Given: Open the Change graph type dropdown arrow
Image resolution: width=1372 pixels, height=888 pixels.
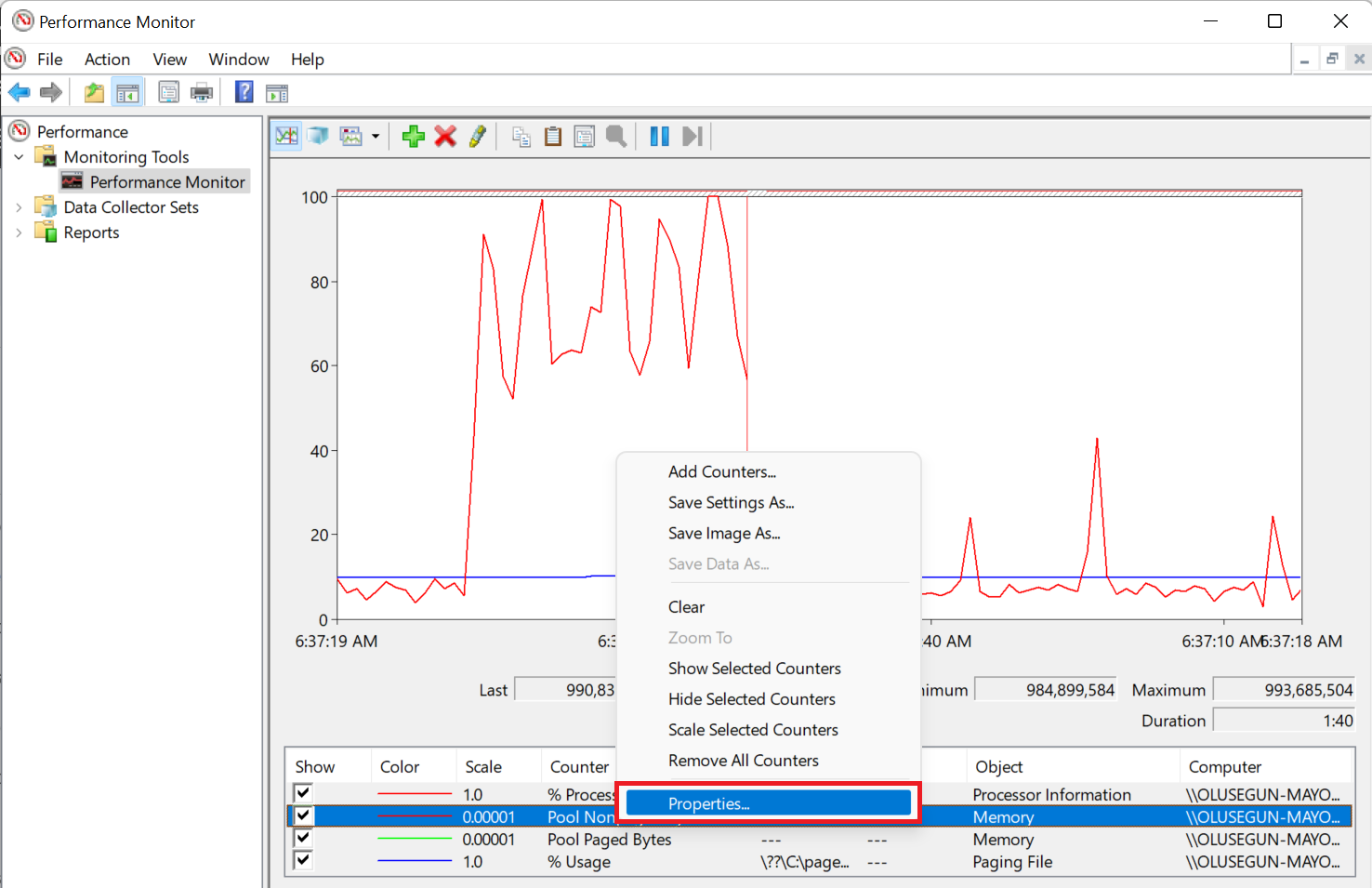Looking at the screenshot, I should (x=376, y=137).
